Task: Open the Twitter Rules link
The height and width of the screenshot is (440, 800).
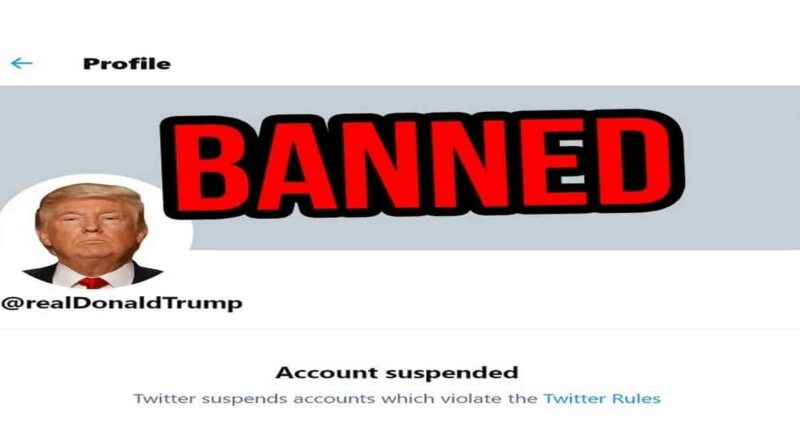Action: coord(602,399)
